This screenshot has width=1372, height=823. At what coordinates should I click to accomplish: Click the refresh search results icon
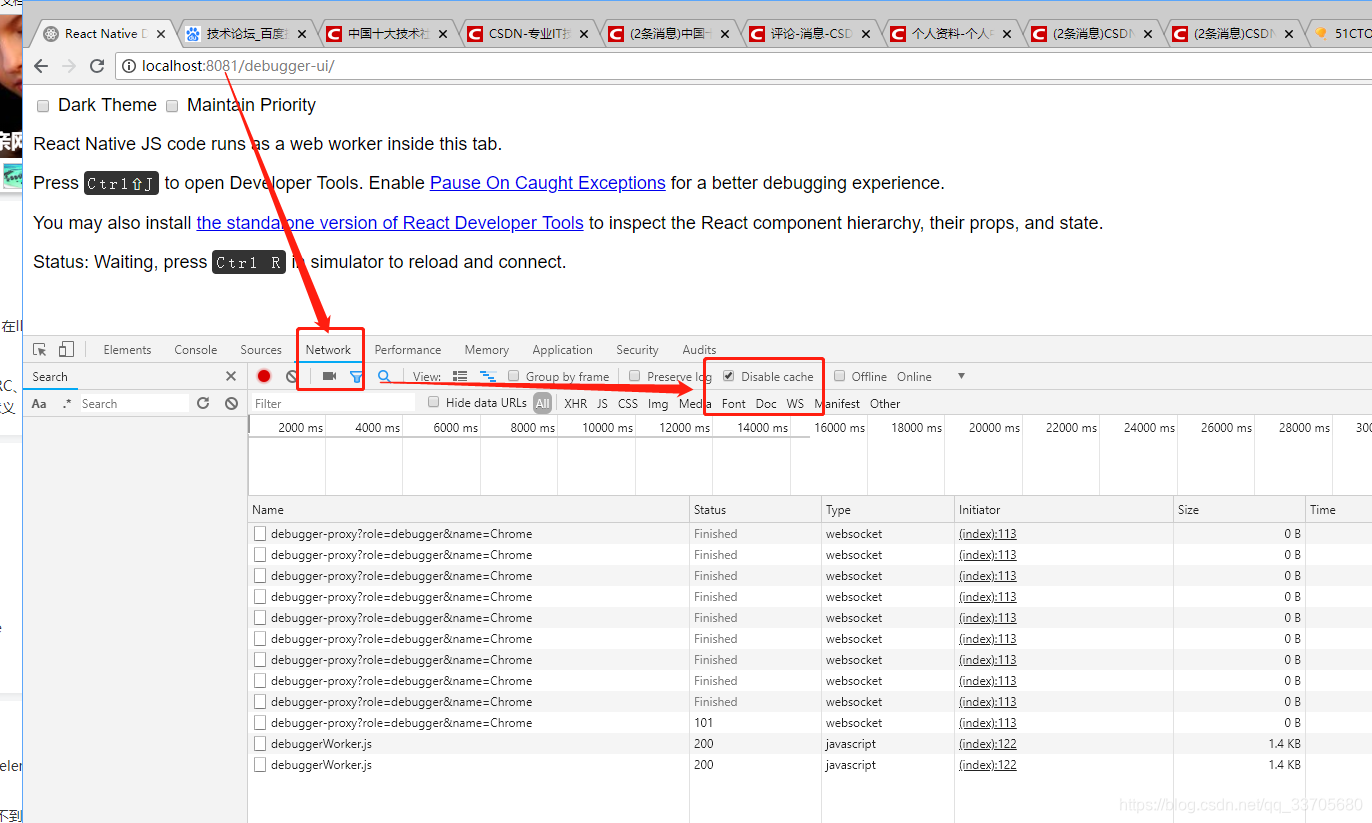click(x=203, y=404)
